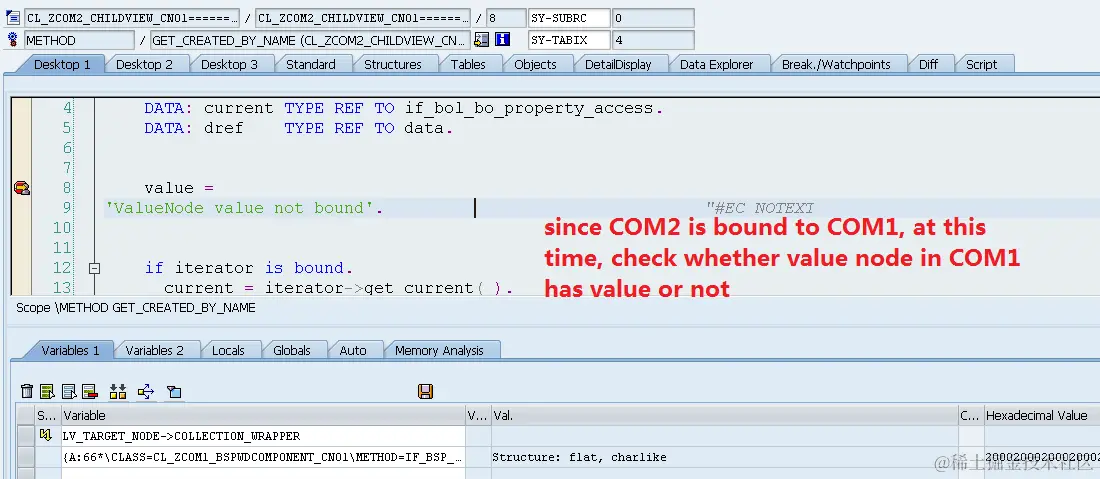Click the SY-SUBRC field

pos(569,18)
